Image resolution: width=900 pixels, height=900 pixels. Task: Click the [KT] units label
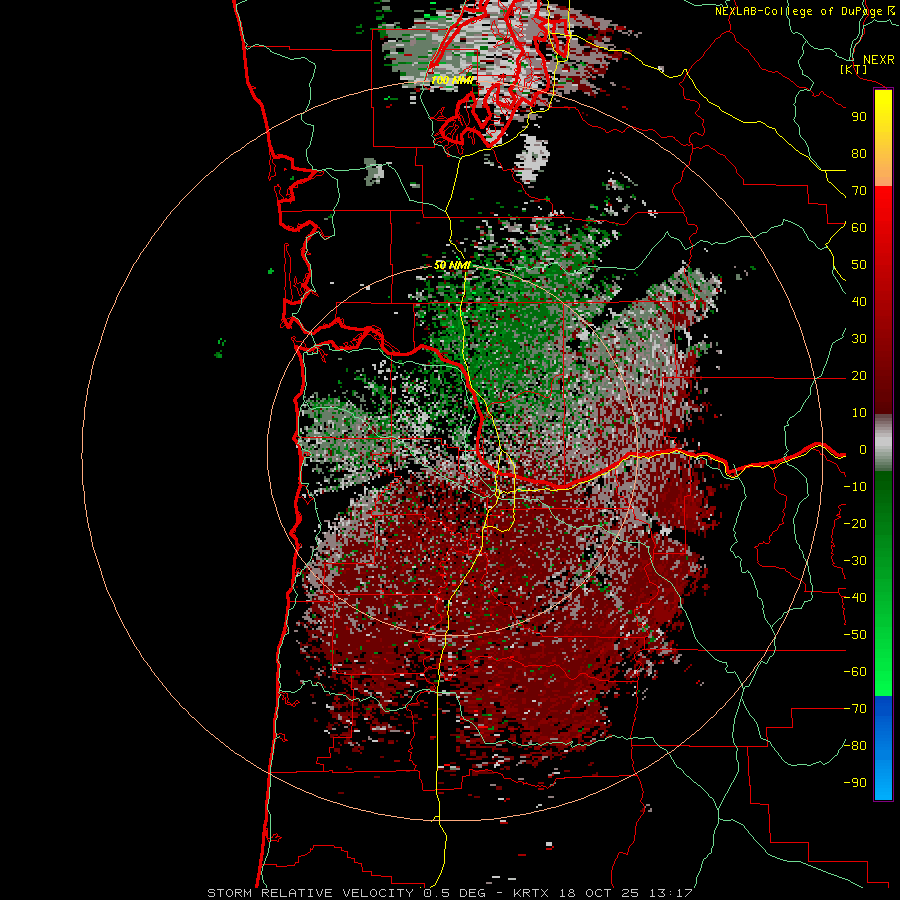point(854,69)
